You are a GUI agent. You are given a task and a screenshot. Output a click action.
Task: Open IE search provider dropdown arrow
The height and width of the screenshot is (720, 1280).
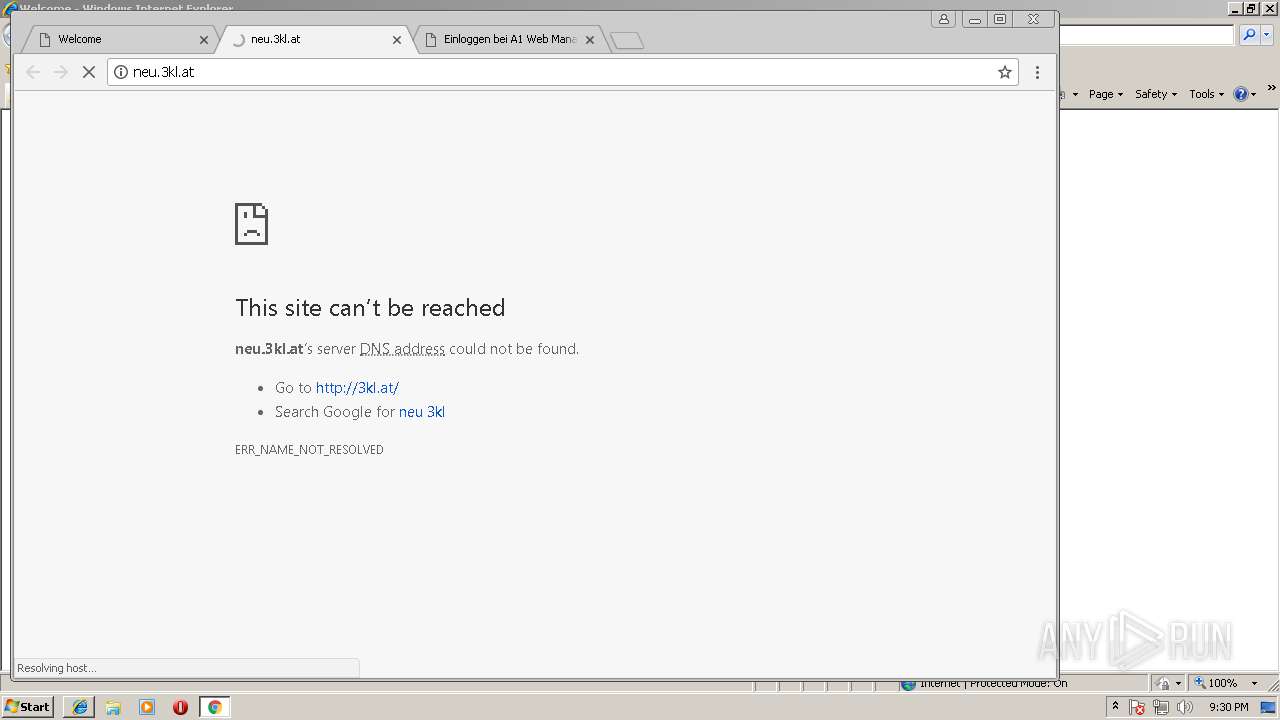coord(1266,35)
